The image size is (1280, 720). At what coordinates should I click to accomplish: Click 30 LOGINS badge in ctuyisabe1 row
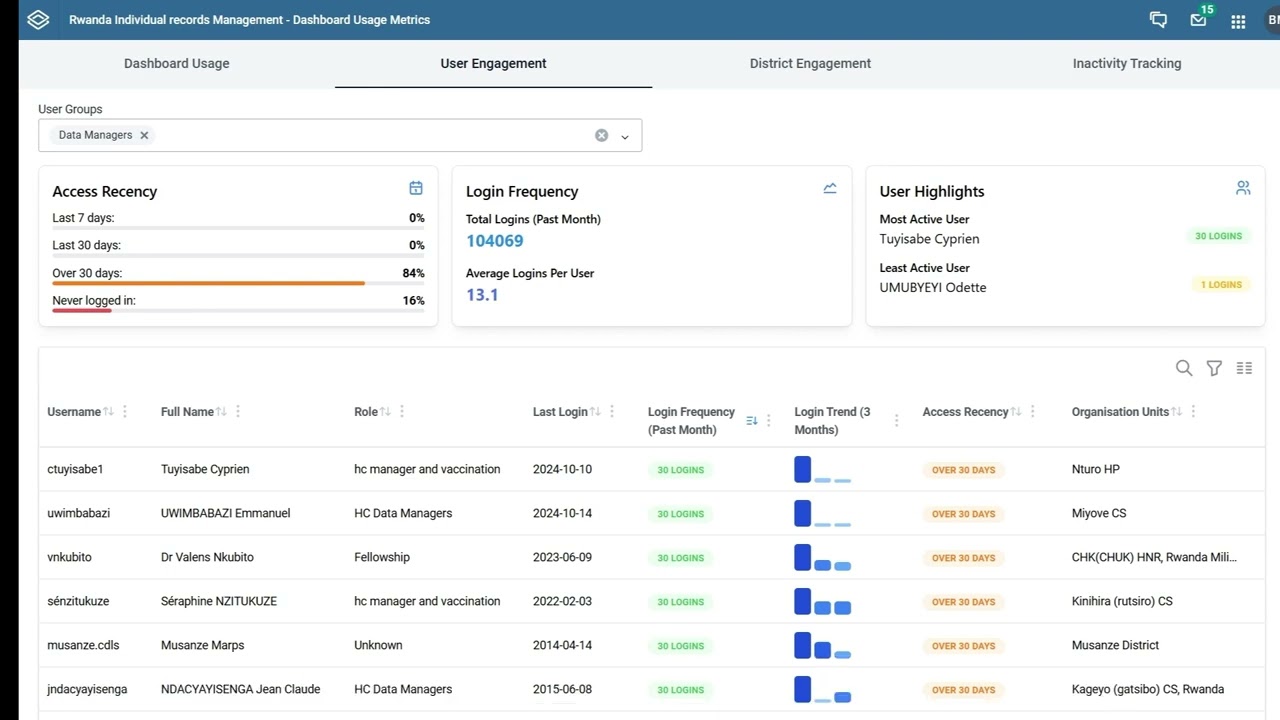[680, 470]
